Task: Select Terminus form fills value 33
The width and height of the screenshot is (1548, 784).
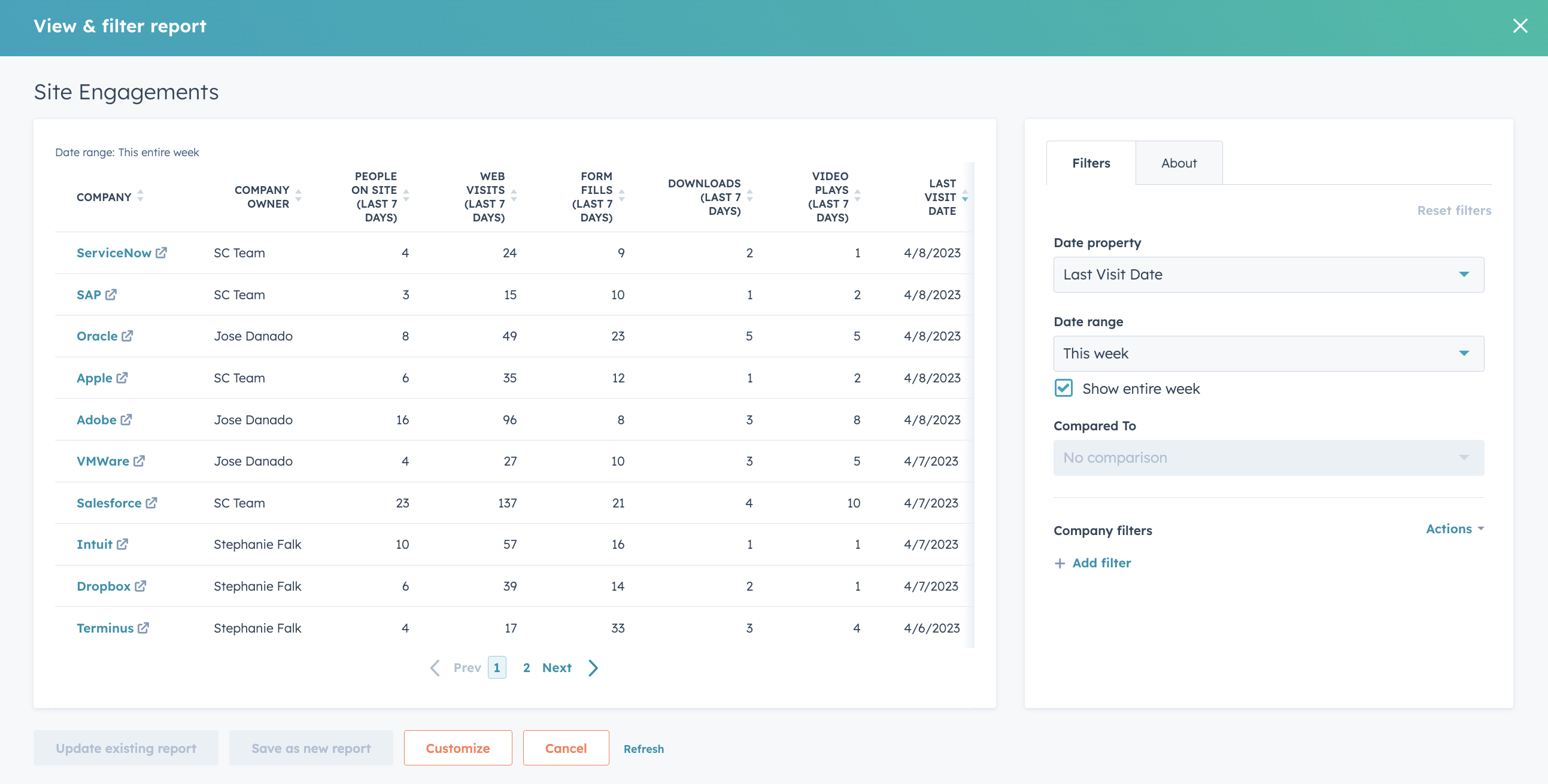Action: pyautogui.click(x=618, y=628)
